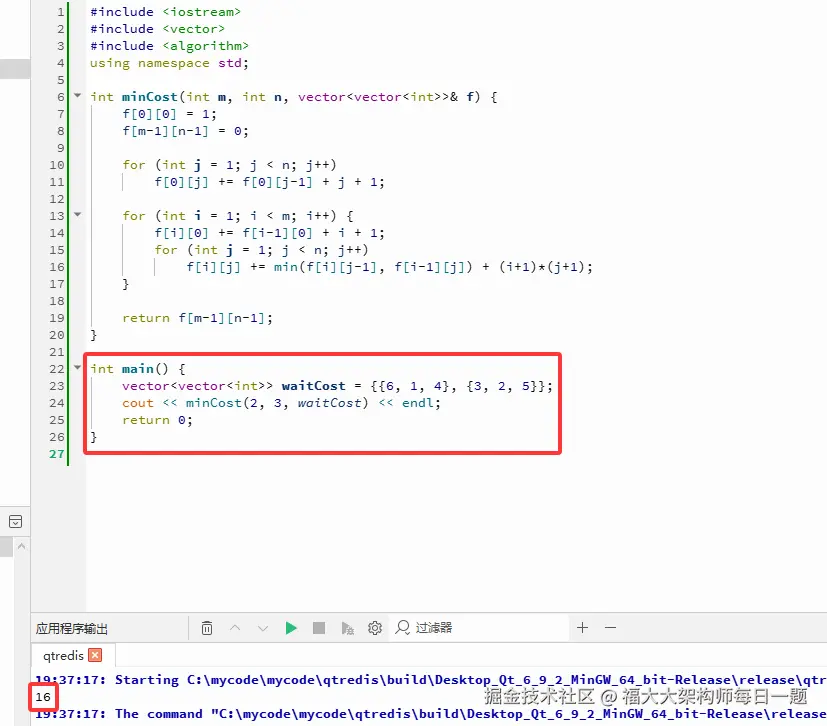827x726 pixels.
Task: Click 'return f[m-1][n-1];' statement
Action: coord(197,318)
